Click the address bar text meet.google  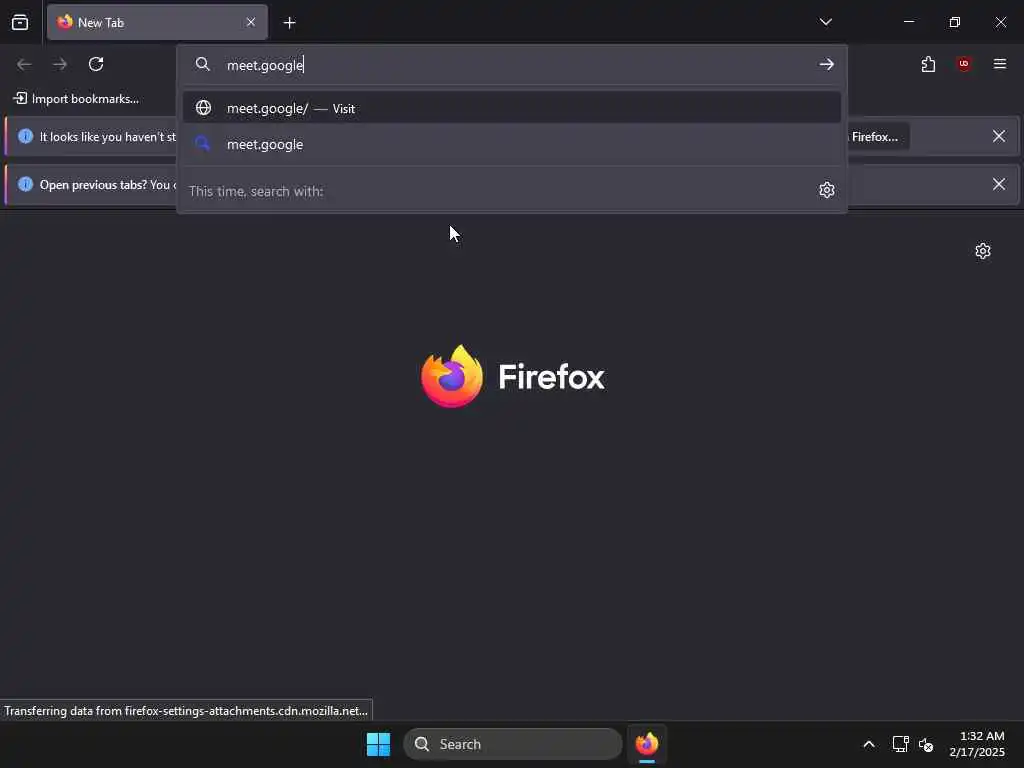[x=264, y=65]
